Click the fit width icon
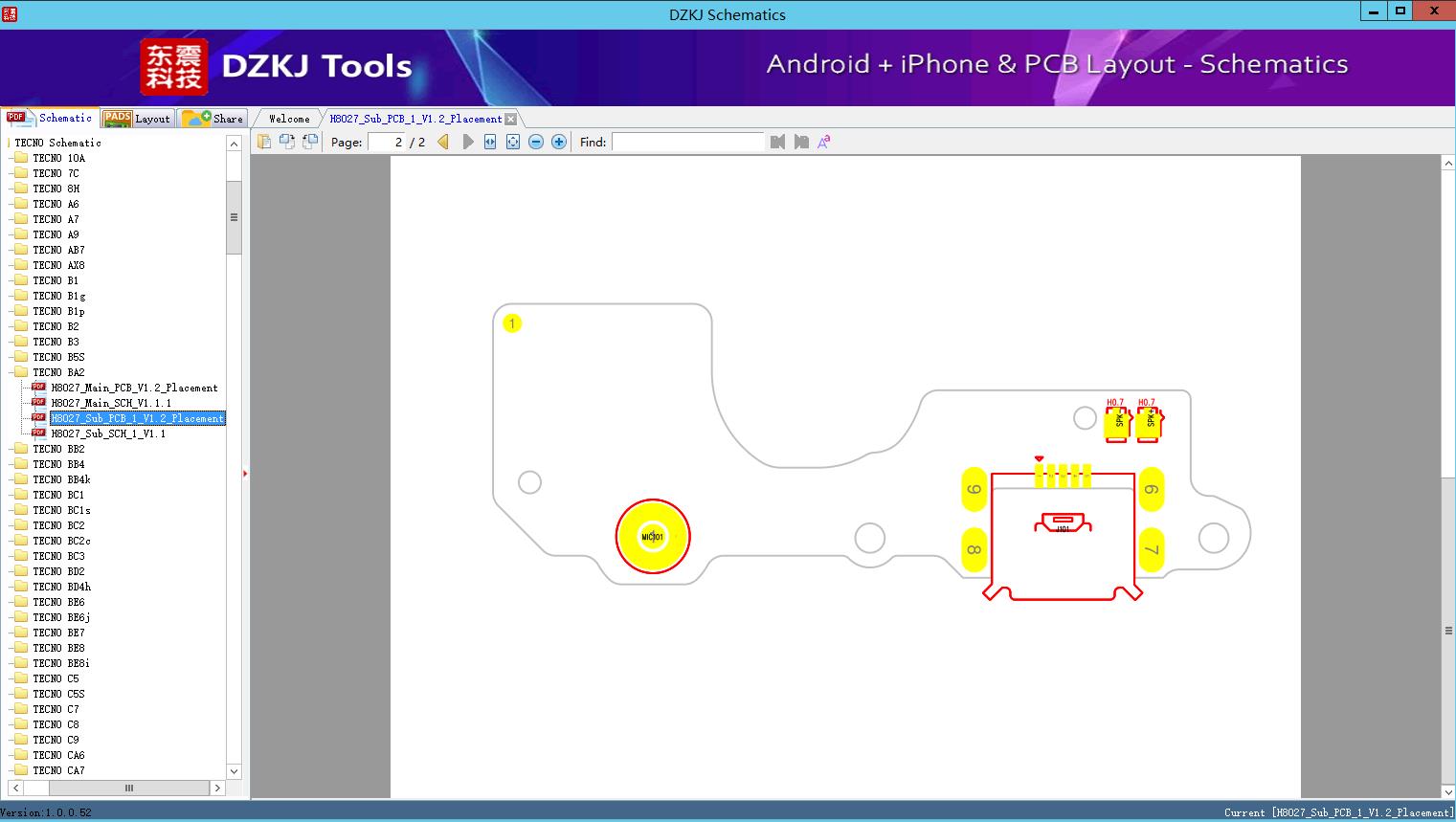The width and height of the screenshot is (1456, 822). (490, 142)
